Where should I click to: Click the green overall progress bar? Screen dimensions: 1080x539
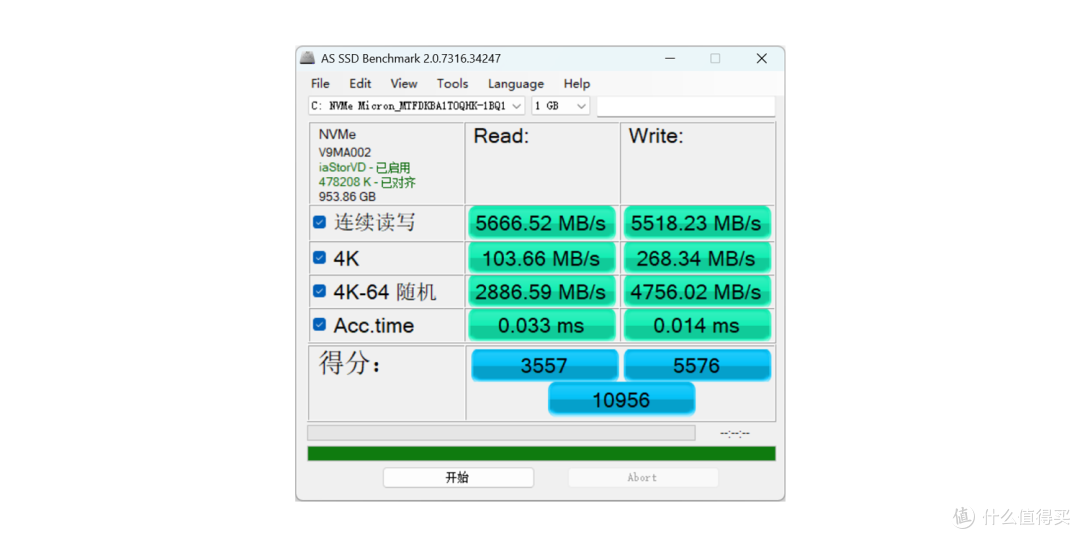541,453
